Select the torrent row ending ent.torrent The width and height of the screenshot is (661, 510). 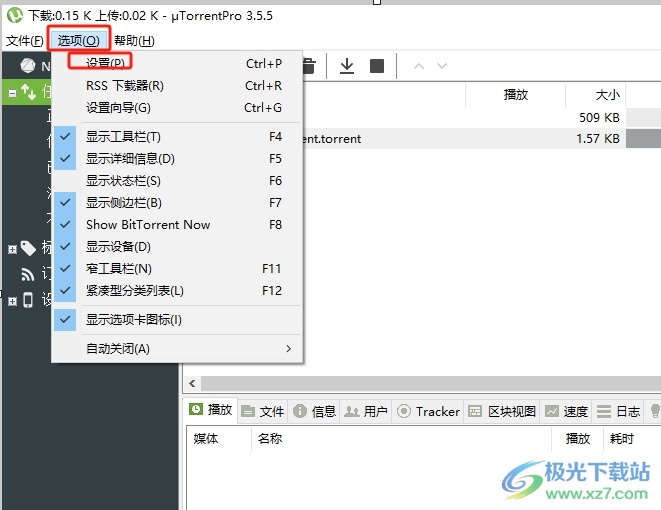(x=481, y=138)
